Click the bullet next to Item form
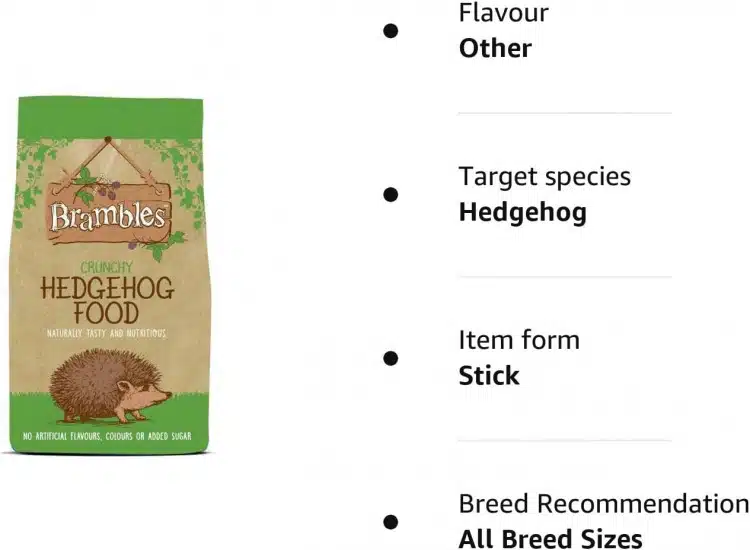Screen dimensions: 750x550 click(x=391, y=358)
